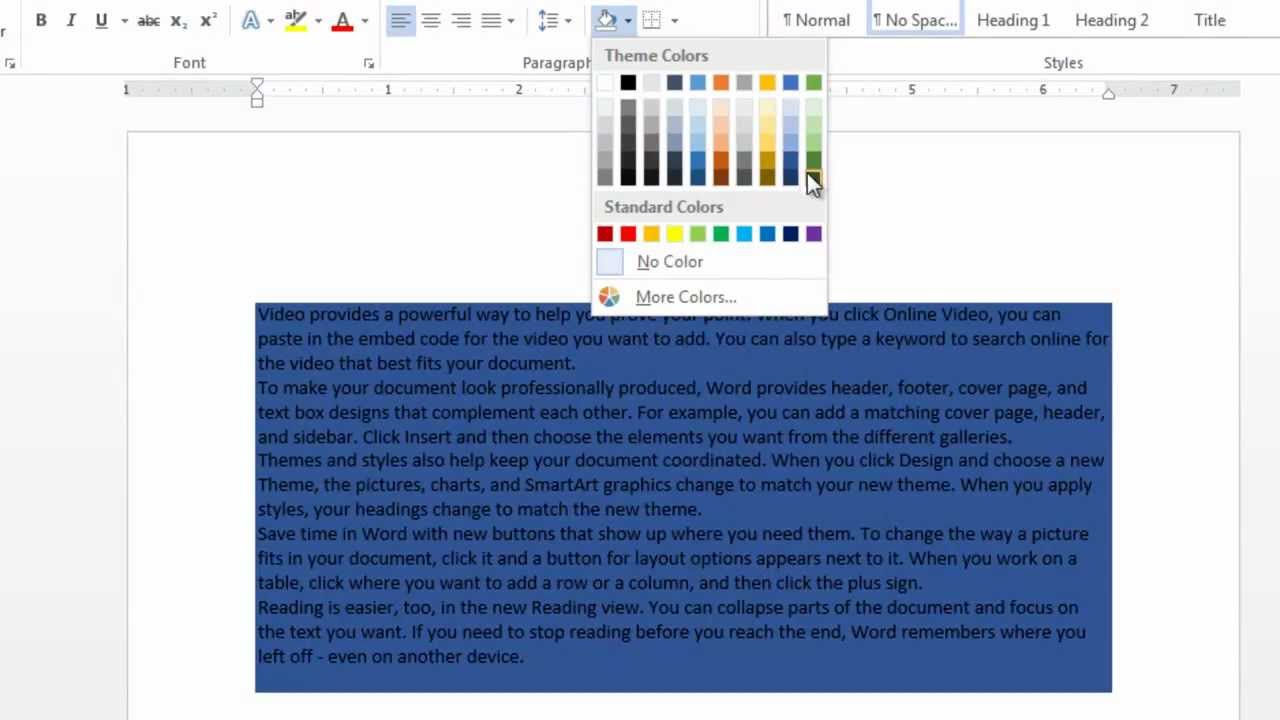Apply text highlight color
Screen dimensions: 1280x720
(x=295, y=20)
